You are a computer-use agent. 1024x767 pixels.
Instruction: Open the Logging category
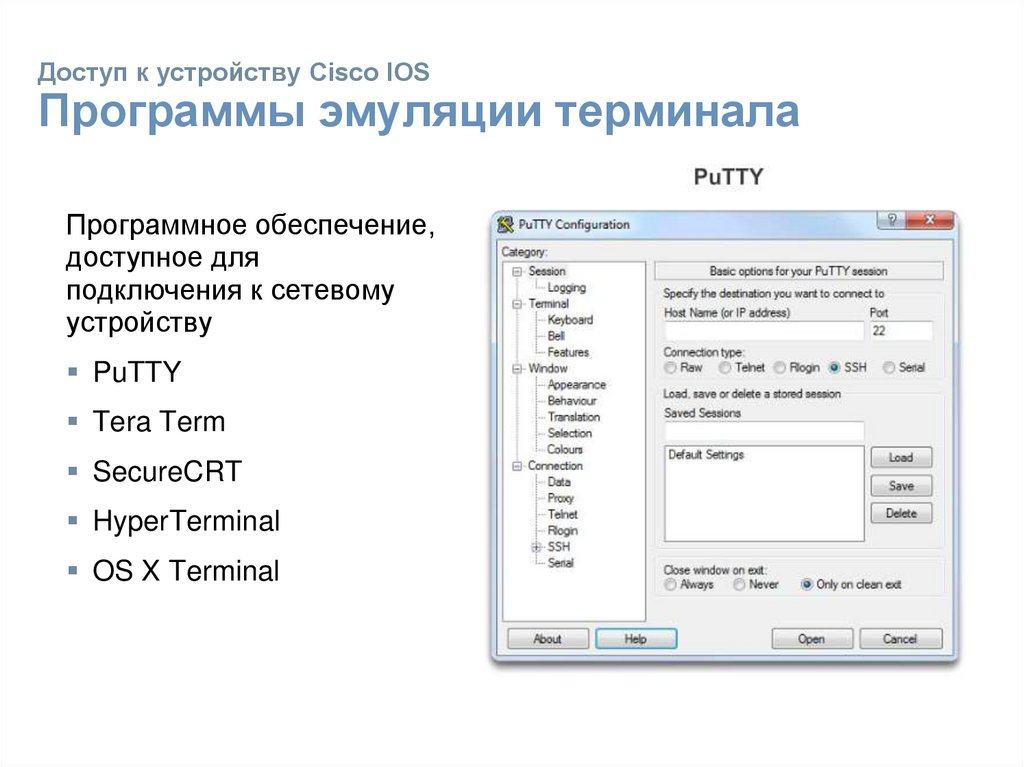[566, 287]
